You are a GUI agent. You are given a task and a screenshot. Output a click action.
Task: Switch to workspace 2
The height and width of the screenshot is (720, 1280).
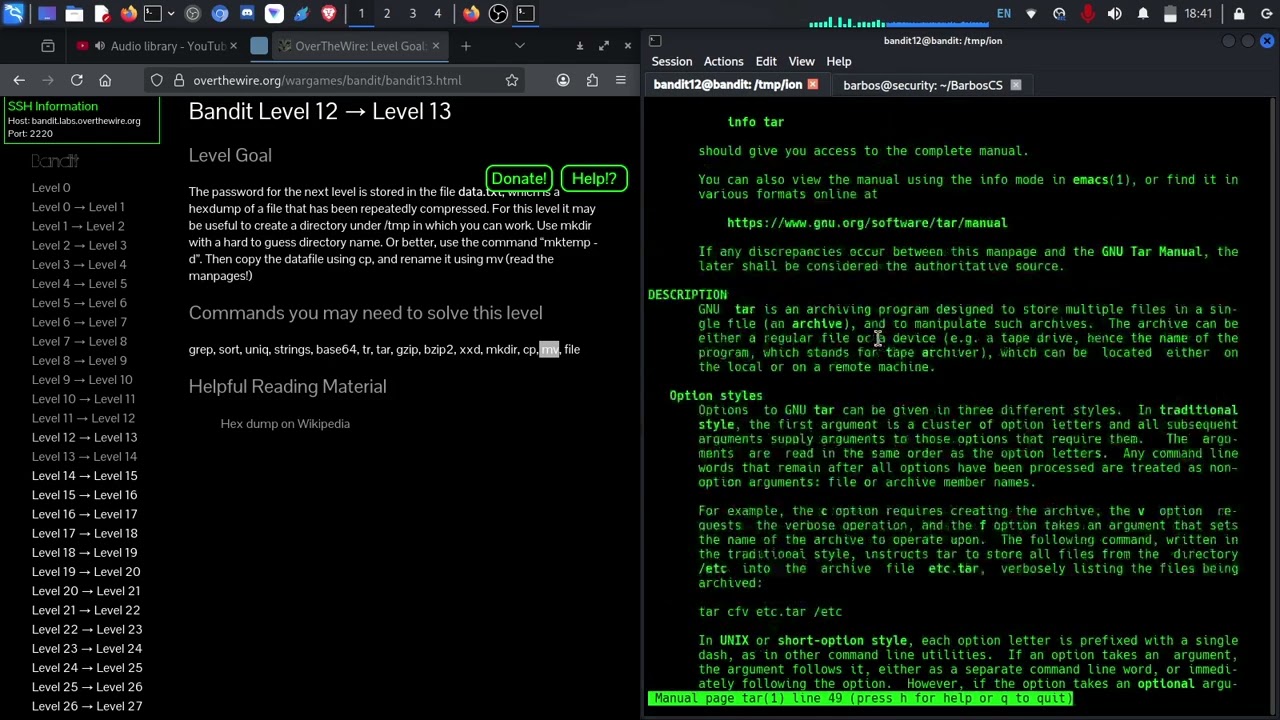click(x=387, y=14)
